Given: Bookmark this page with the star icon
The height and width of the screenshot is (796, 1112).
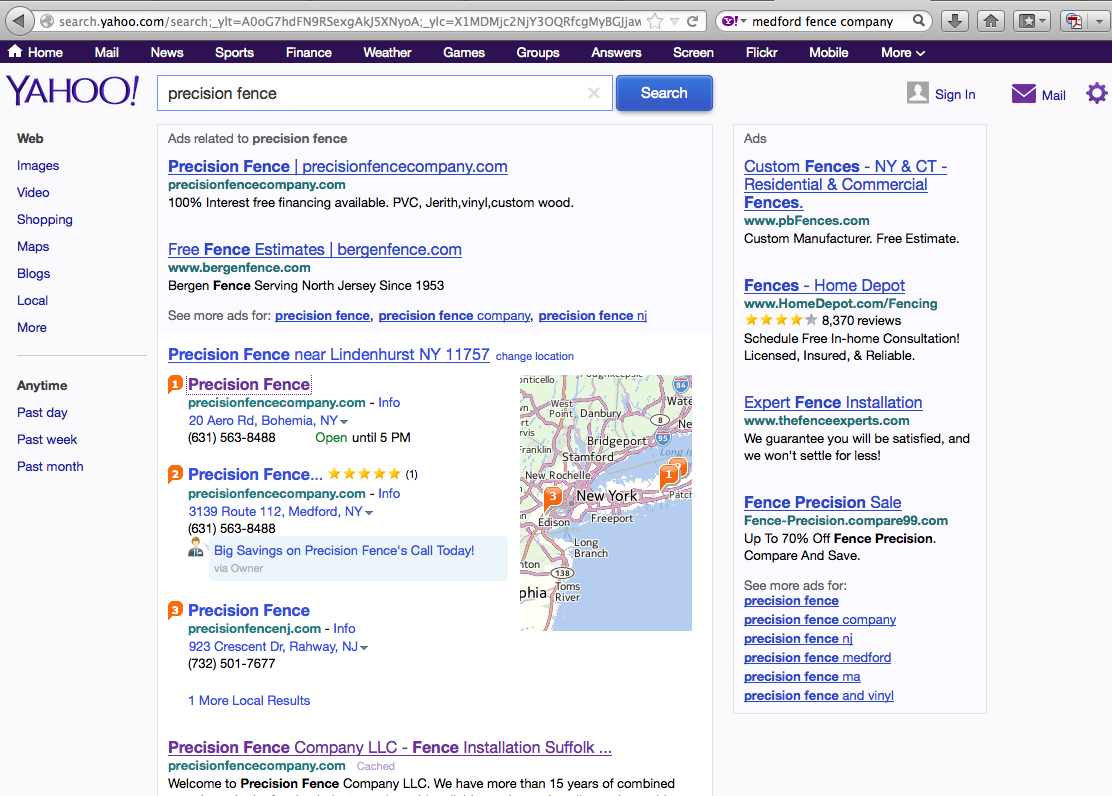Looking at the screenshot, I should click(x=655, y=21).
